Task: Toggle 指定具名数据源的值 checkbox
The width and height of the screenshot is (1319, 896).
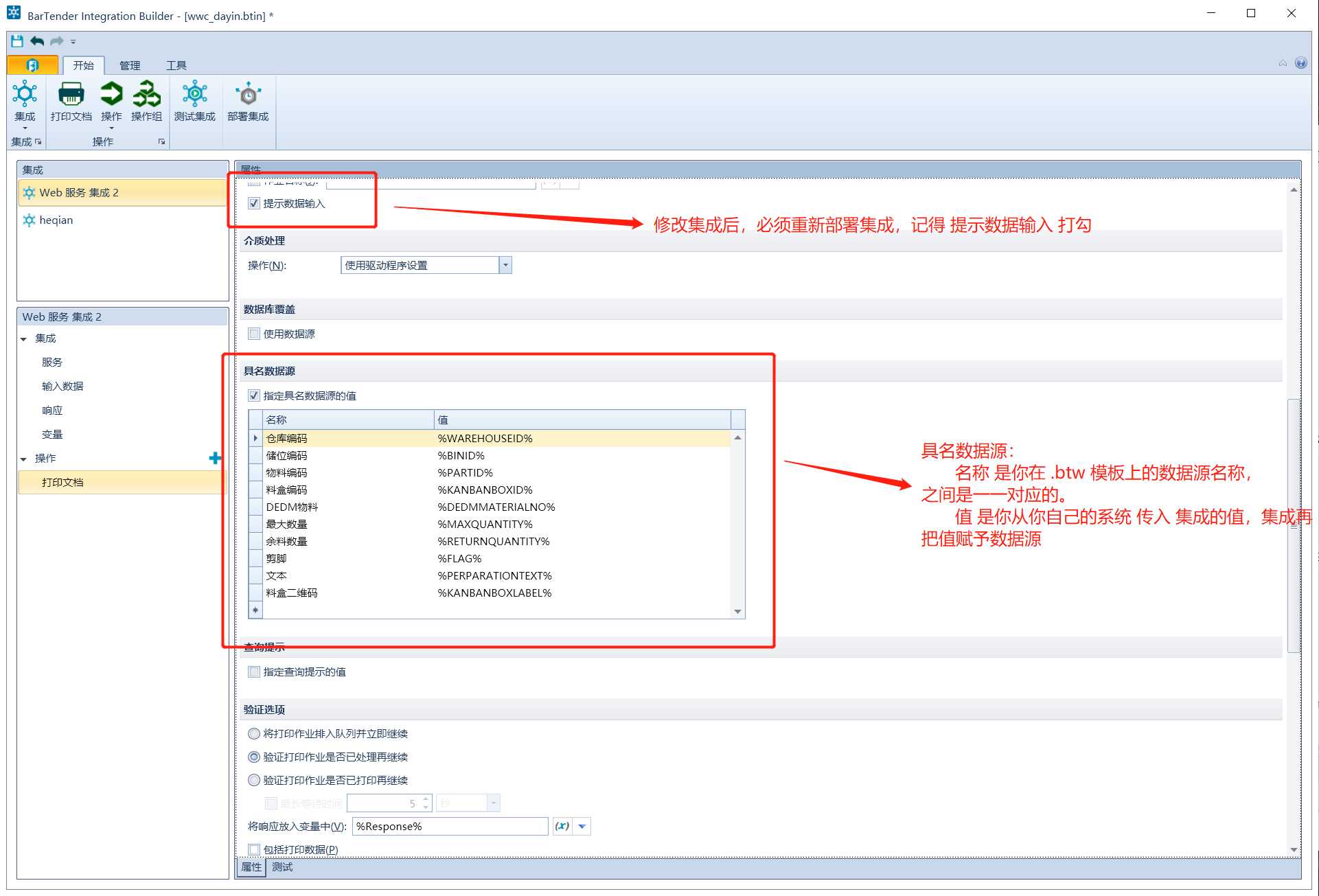Action: coord(254,395)
